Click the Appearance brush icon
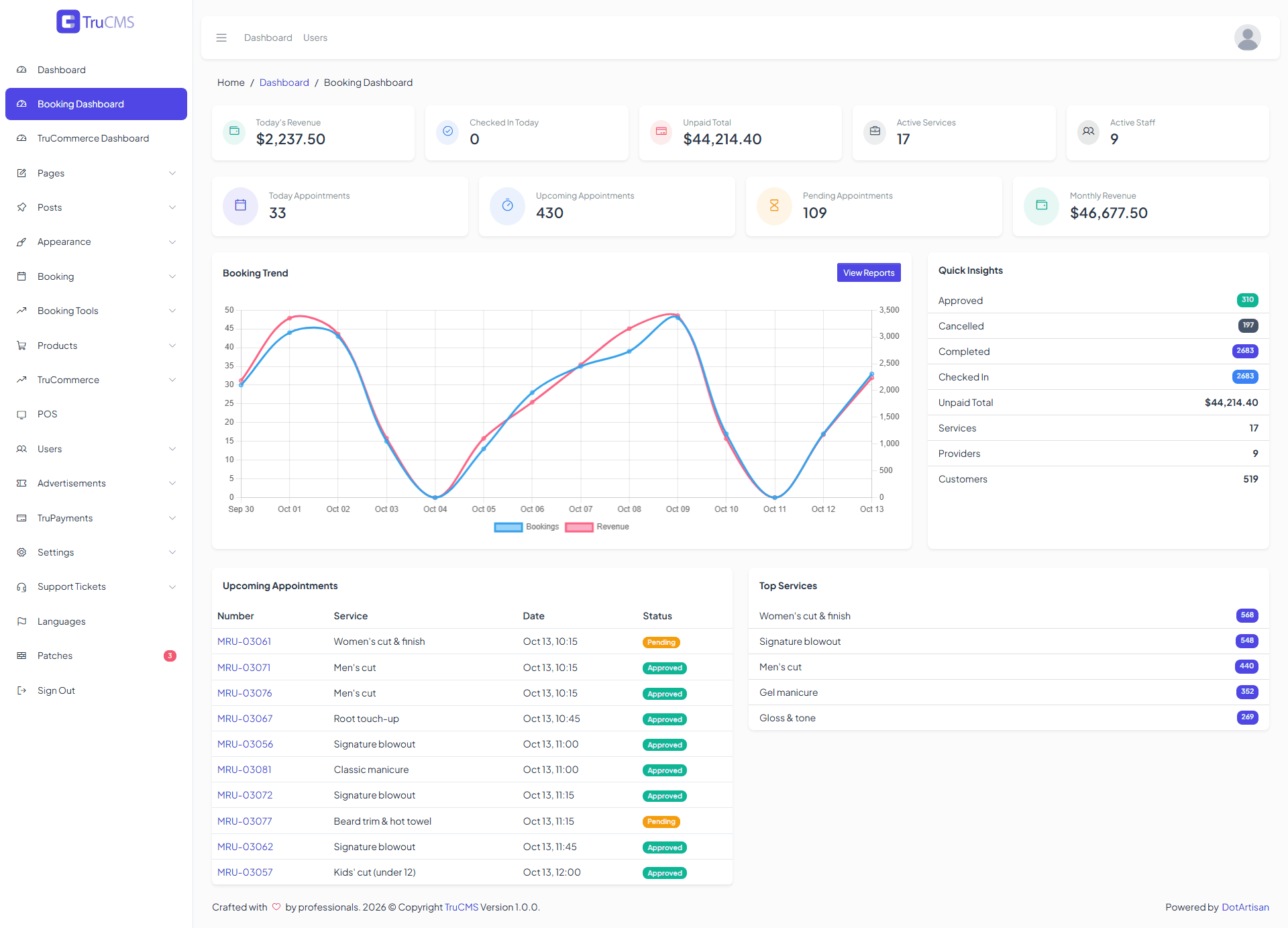1288x928 pixels. click(x=21, y=242)
